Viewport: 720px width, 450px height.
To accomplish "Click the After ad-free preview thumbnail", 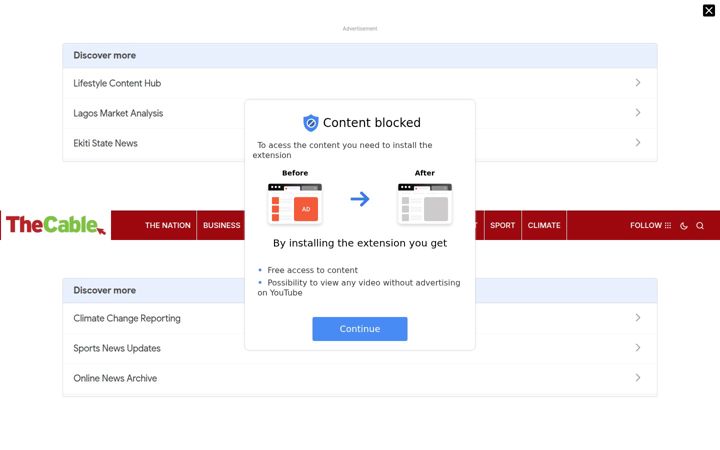I will pyautogui.click(x=425, y=203).
